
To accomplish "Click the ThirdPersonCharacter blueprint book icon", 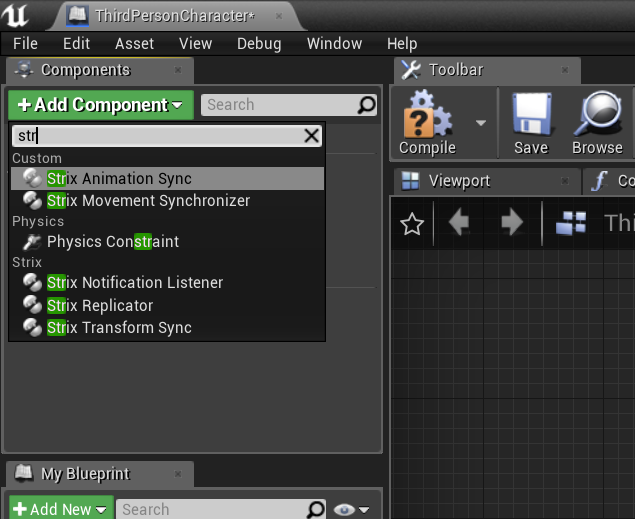I will pyautogui.click(x=77, y=16).
